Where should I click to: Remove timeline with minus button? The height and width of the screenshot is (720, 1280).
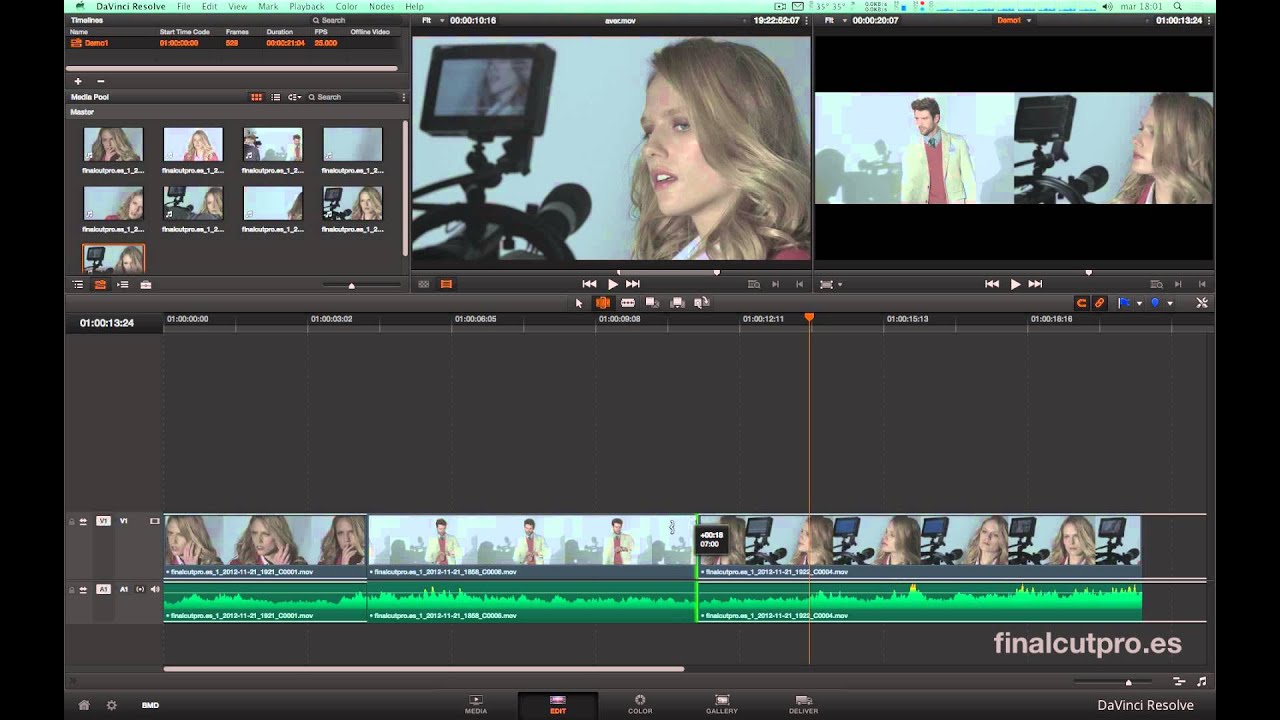[100, 81]
